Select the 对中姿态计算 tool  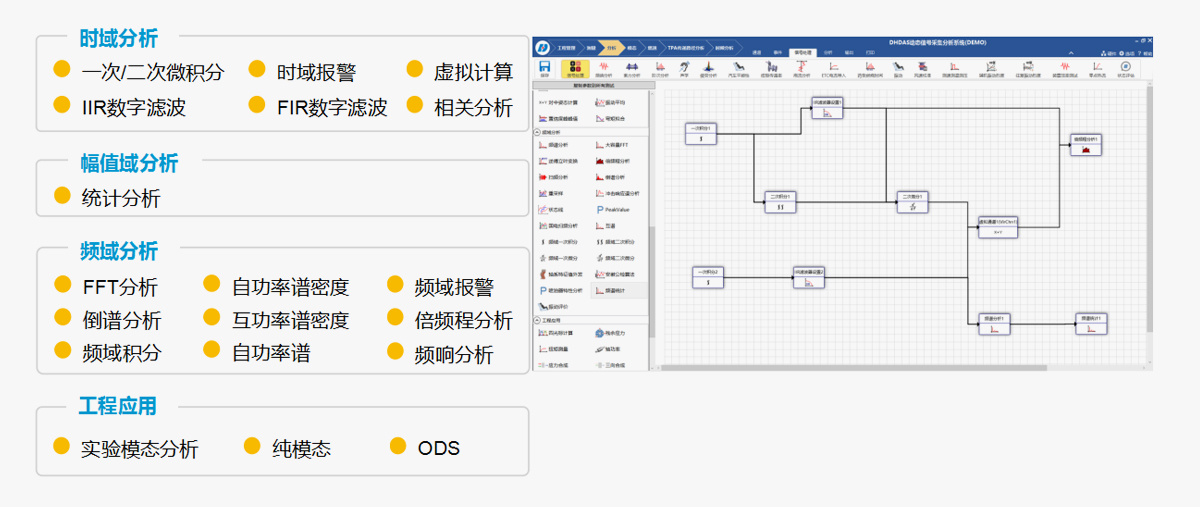[558, 102]
